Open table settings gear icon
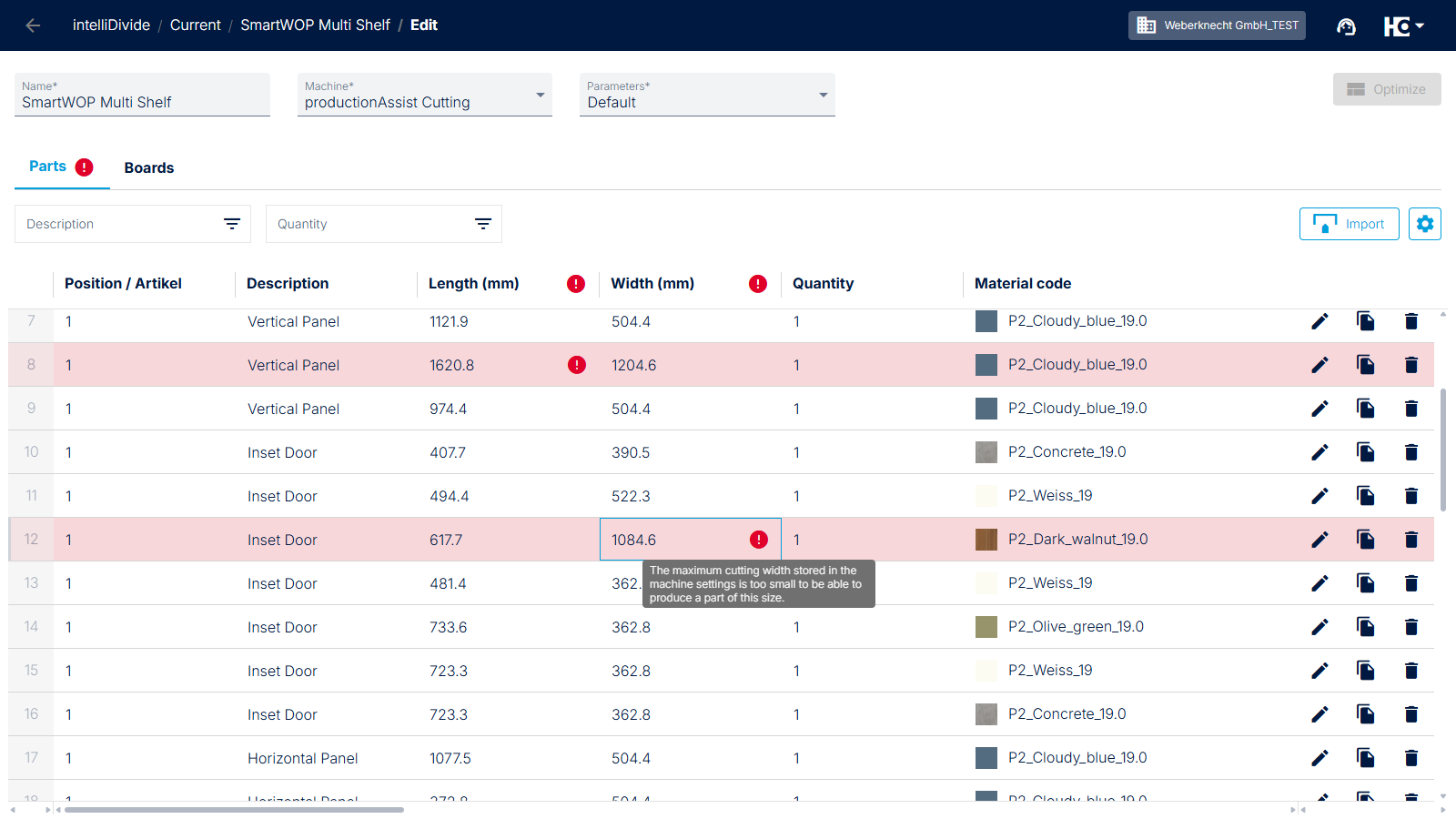1456x819 pixels. (x=1424, y=224)
